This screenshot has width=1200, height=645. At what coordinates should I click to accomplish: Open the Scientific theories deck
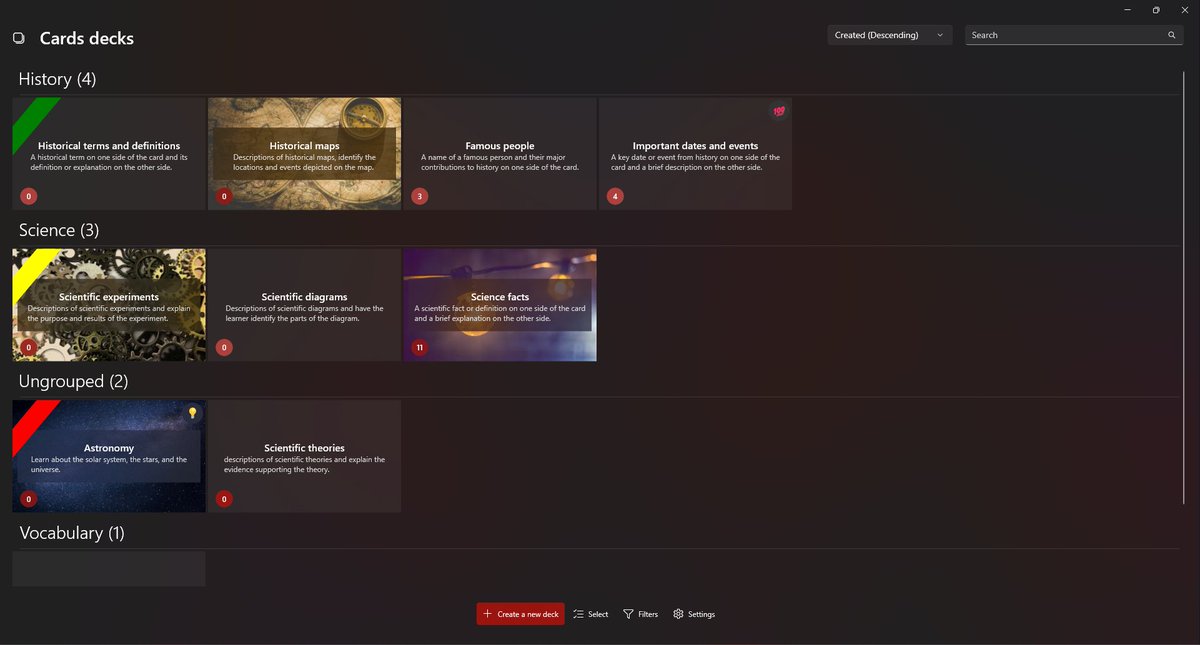click(x=304, y=456)
